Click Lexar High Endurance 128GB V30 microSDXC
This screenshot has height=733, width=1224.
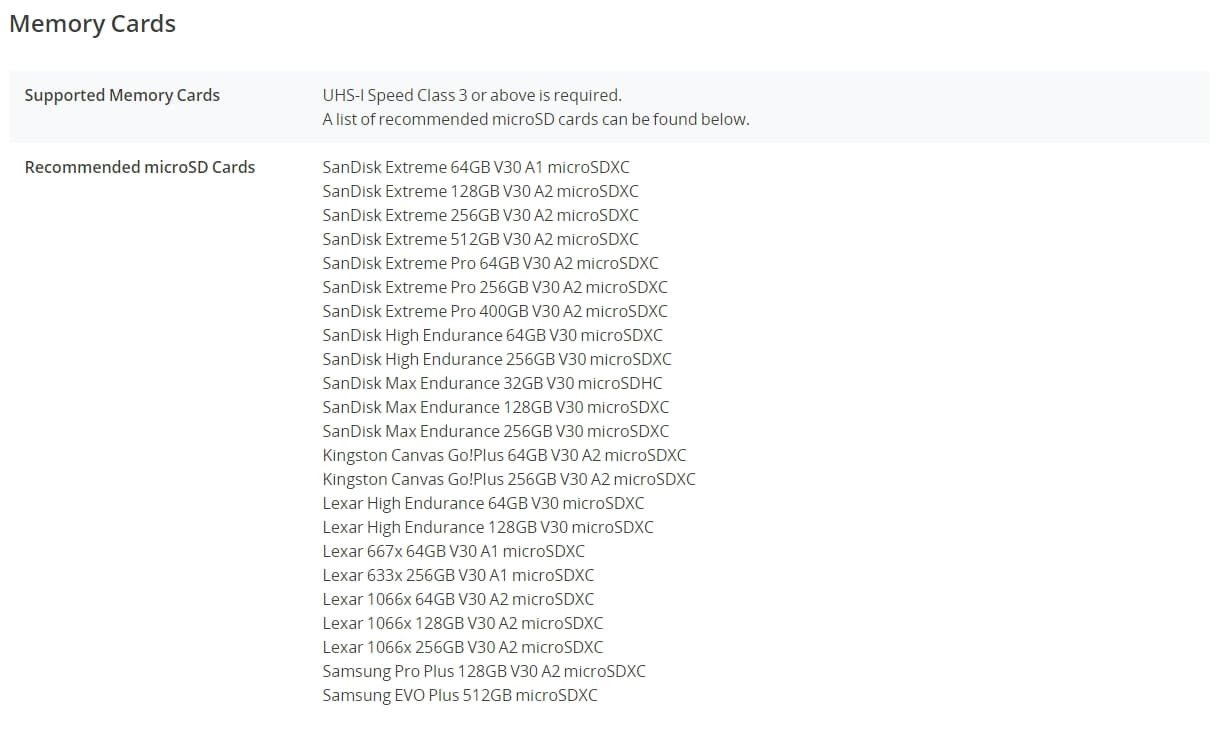(x=488, y=527)
